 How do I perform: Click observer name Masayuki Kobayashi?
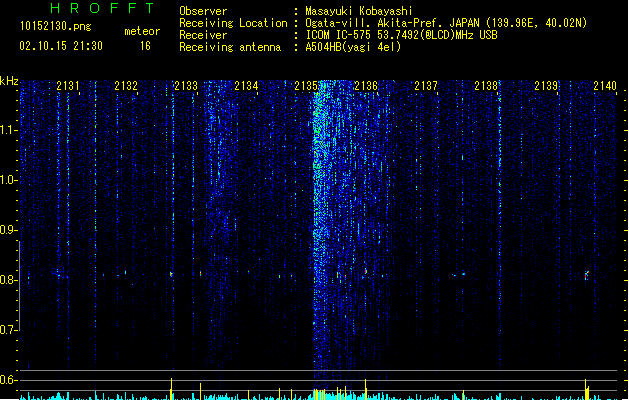tap(359, 11)
